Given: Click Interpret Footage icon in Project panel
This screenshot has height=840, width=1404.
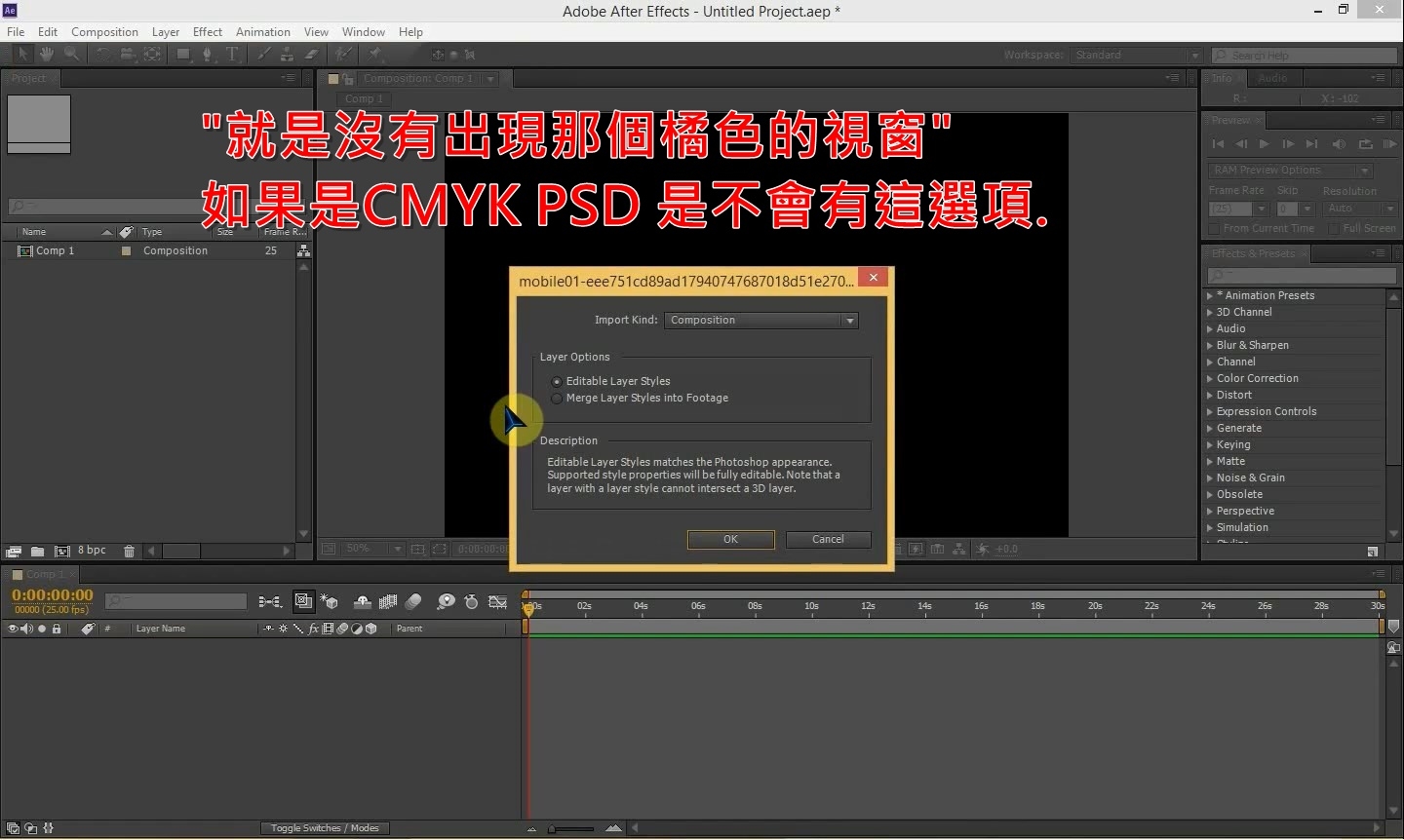Looking at the screenshot, I should [14, 551].
